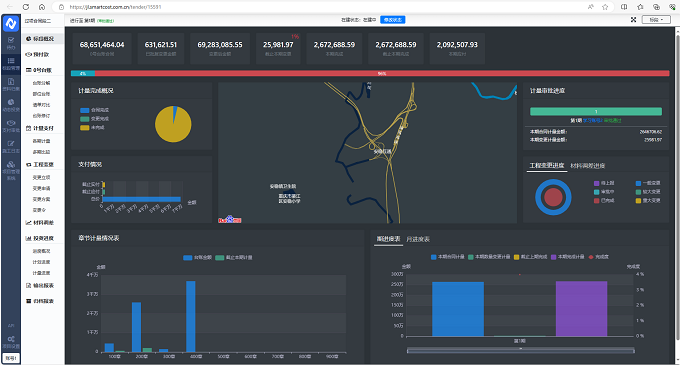Open the 项目管理系统 sidebar icon
This screenshot has width=680, height=365.
pos(11,170)
